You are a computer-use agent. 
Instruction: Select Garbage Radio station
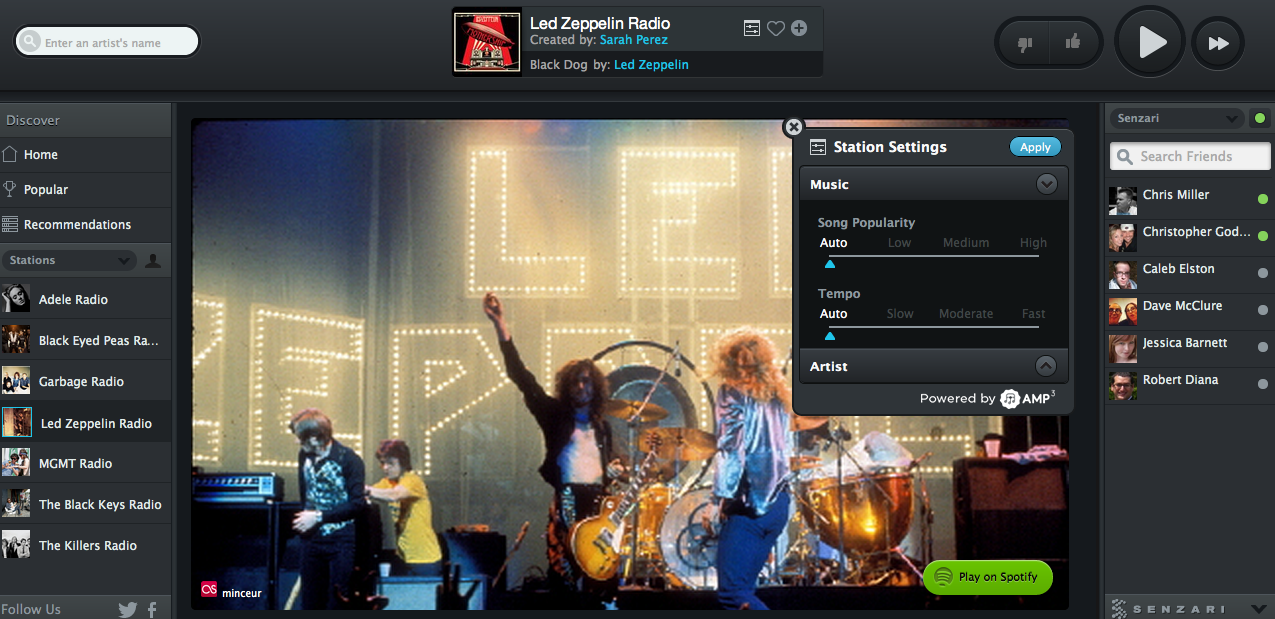pyautogui.click(x=86, y=381)
